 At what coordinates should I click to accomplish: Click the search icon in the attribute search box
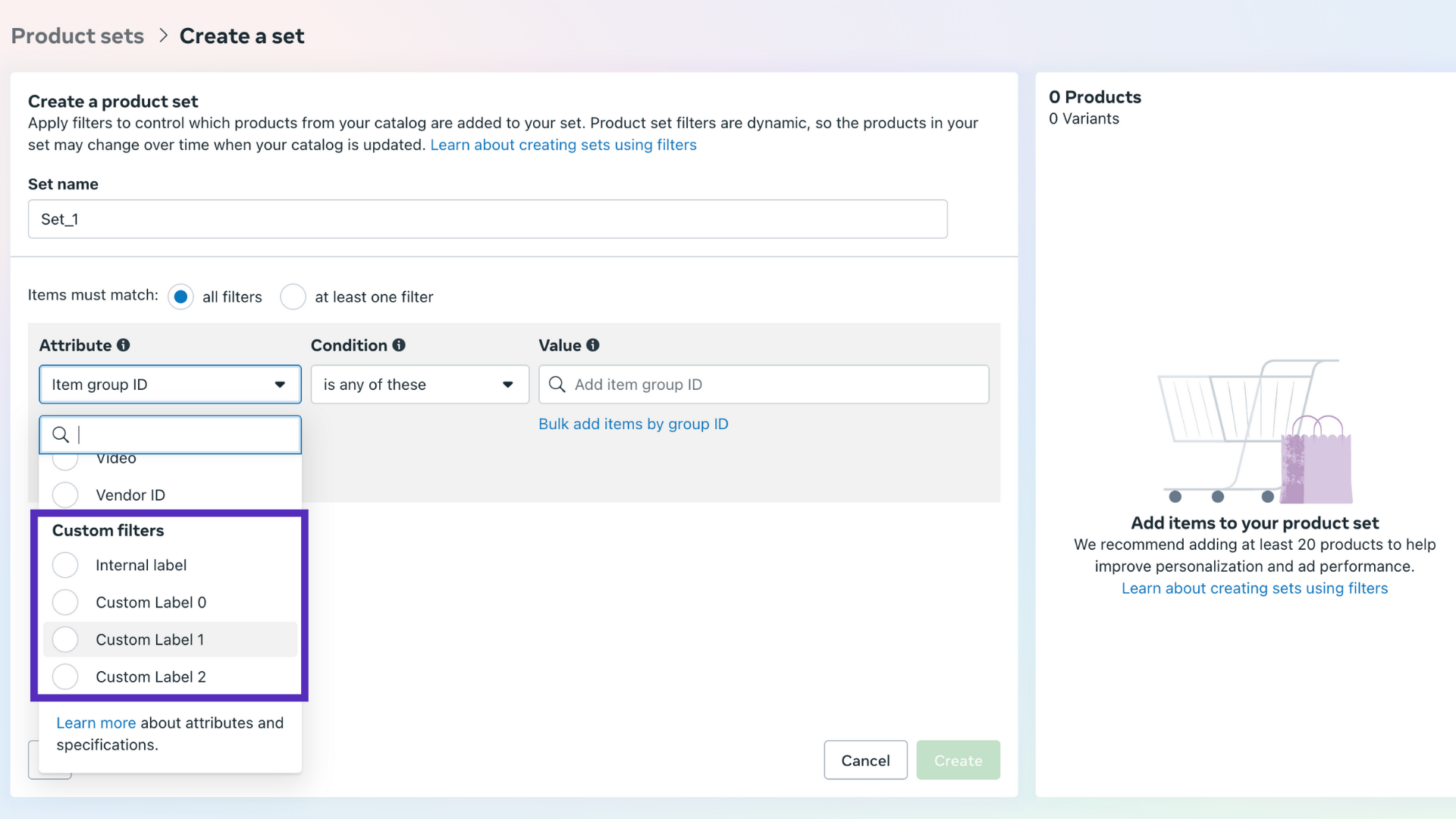[x=61, y=435]
